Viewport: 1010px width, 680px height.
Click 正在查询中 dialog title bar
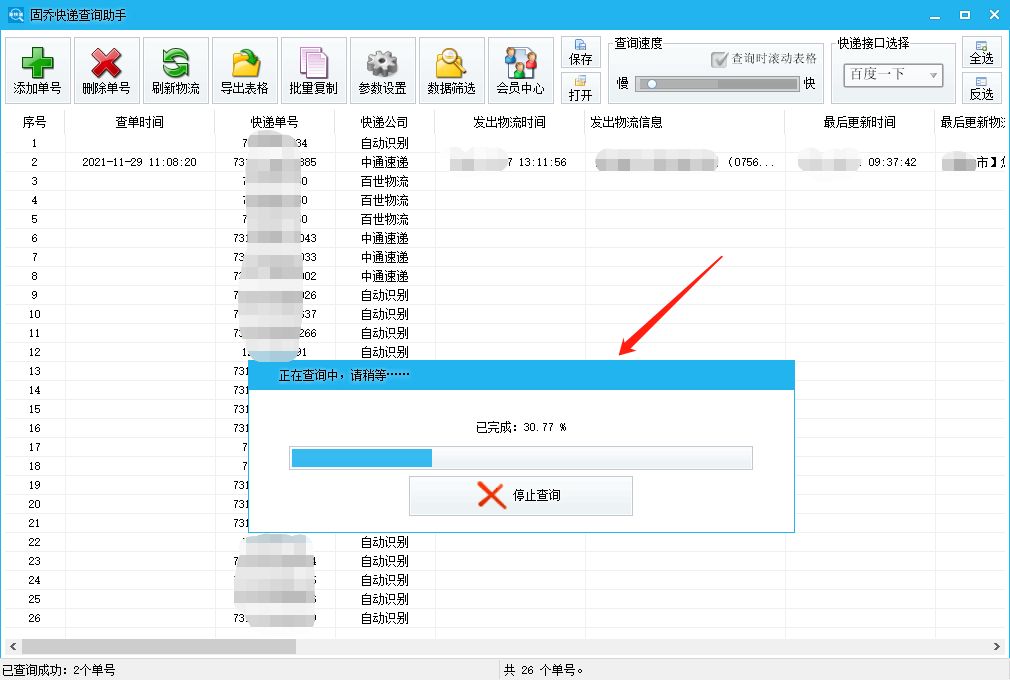point(521,375)
